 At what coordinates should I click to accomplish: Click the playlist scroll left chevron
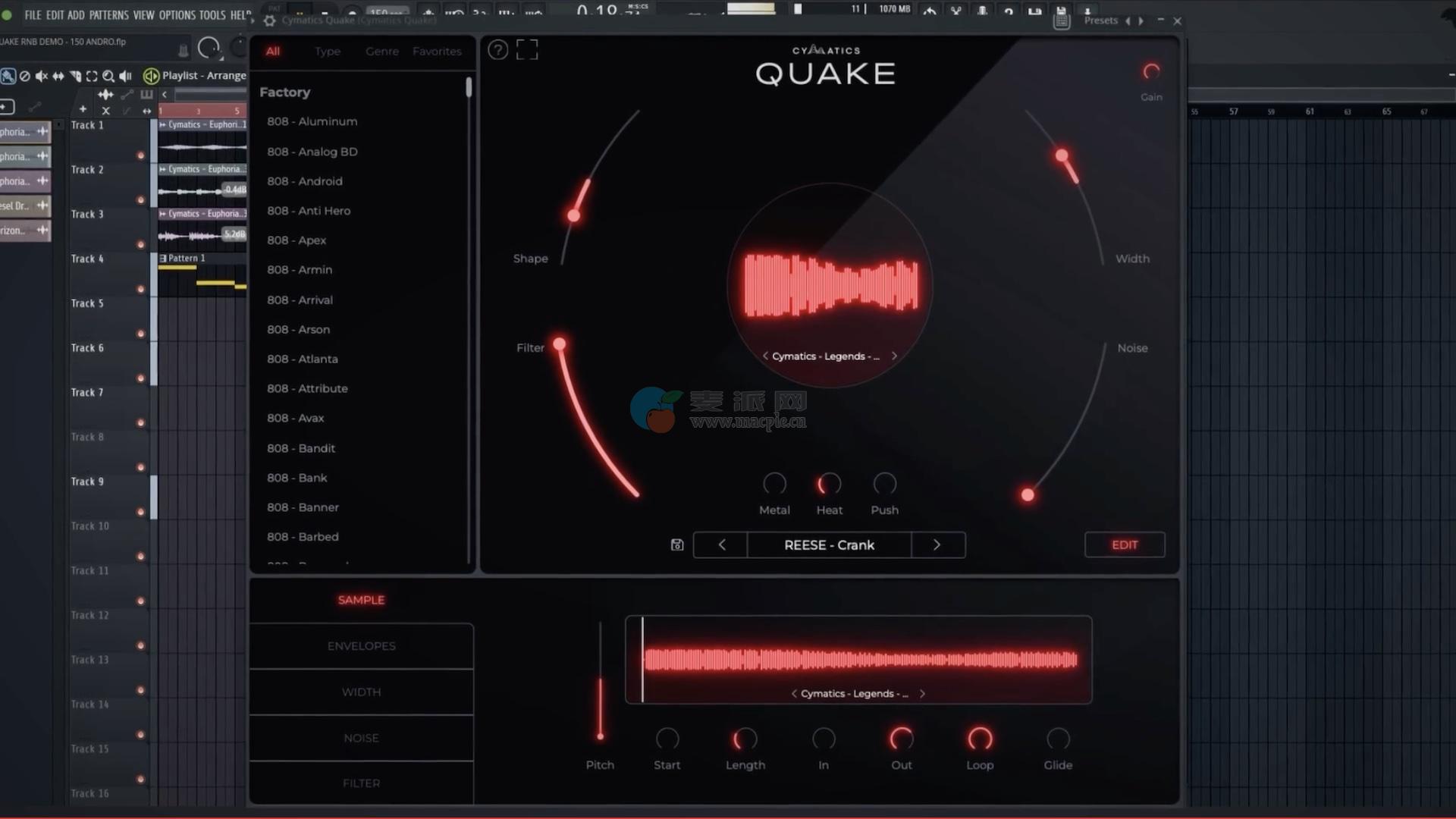point(165,95)
